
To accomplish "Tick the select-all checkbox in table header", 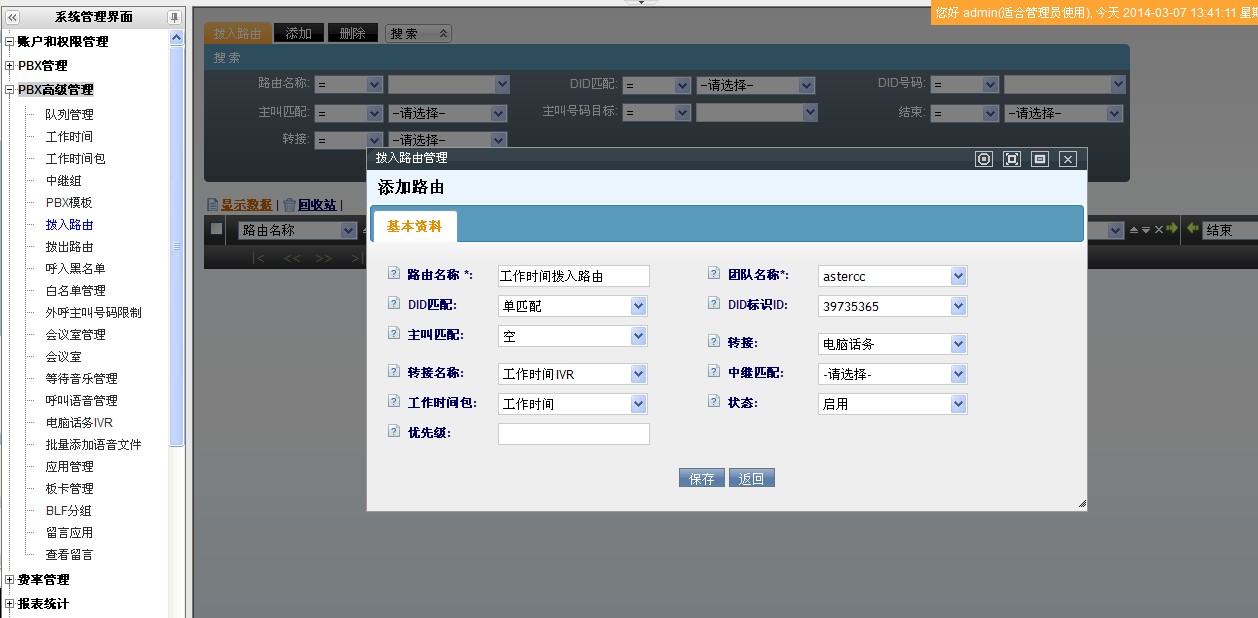I will pyautogui.click(x=216, y=229).
